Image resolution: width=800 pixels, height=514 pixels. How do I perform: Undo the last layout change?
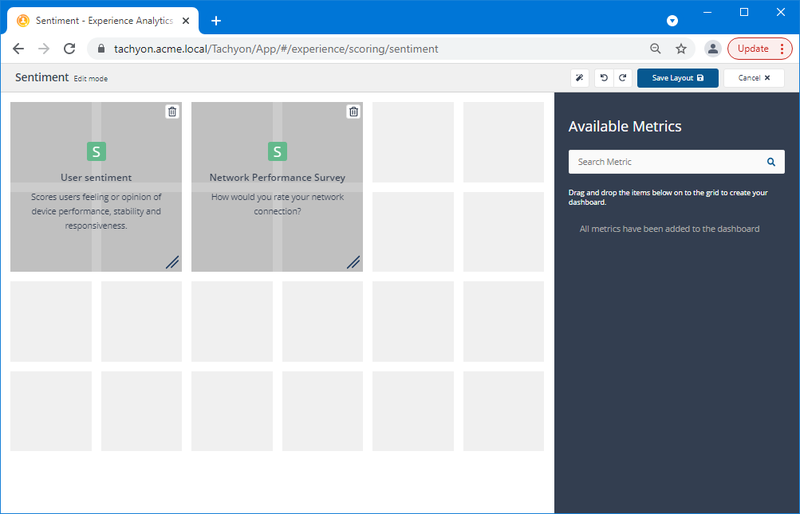click(x=604, y=78)
